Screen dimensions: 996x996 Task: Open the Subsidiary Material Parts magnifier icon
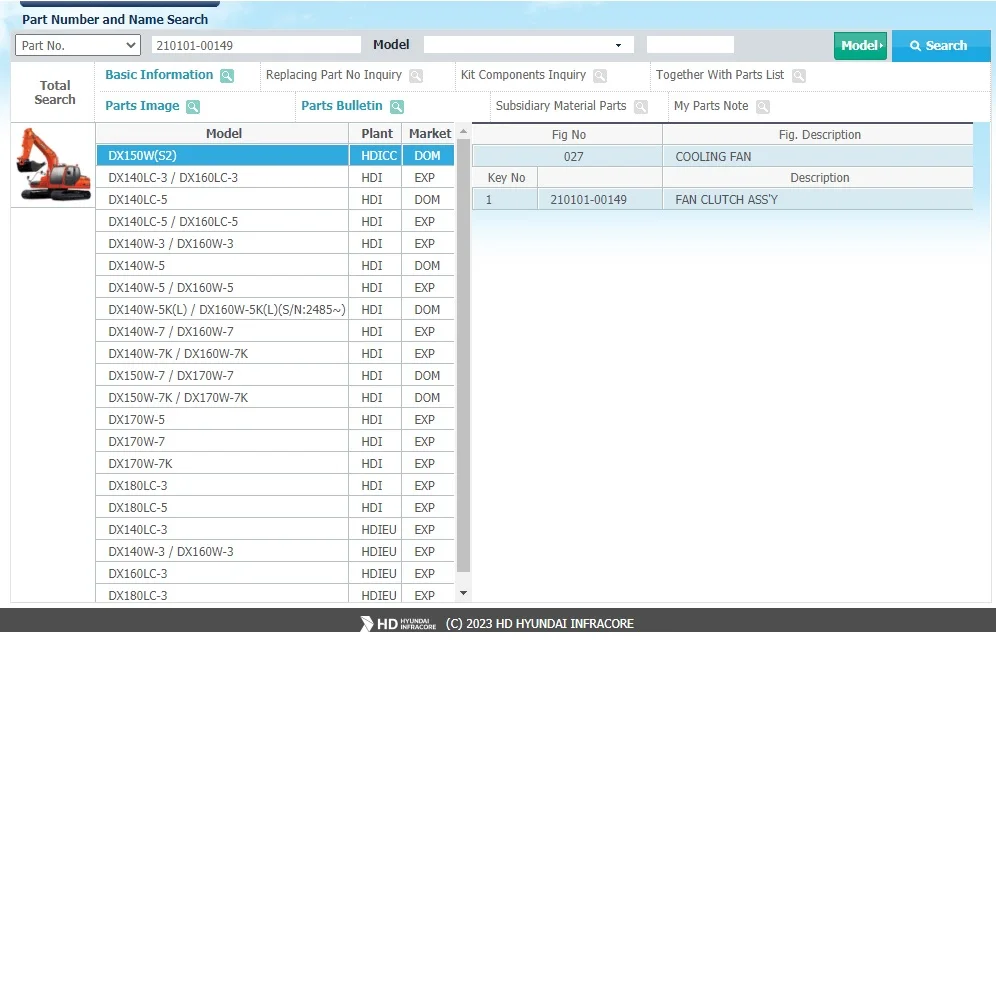[641, 107]
